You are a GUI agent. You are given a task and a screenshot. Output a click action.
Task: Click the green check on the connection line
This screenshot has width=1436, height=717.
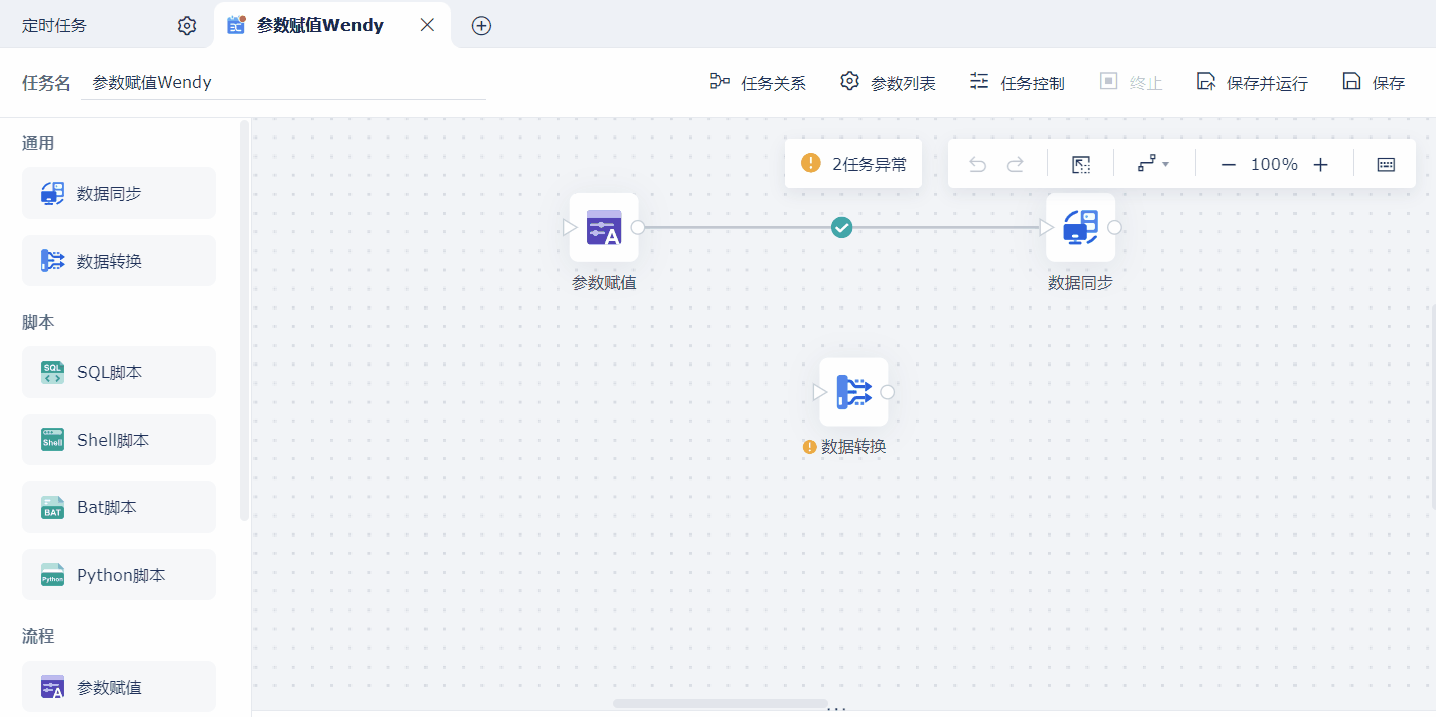pyautogui.click(x=842, y=228)
